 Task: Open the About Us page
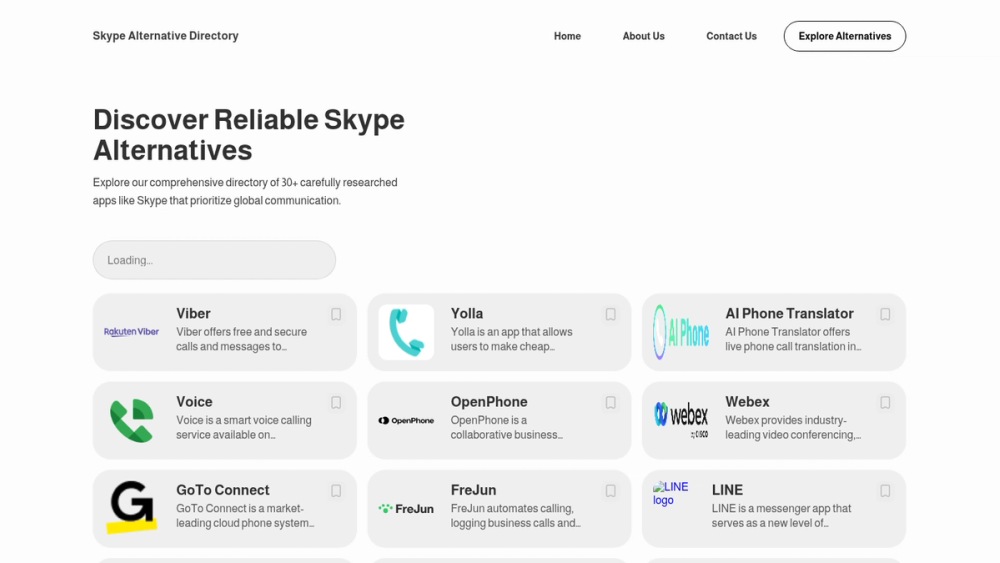pyautogui.click(x=643, y=36)
